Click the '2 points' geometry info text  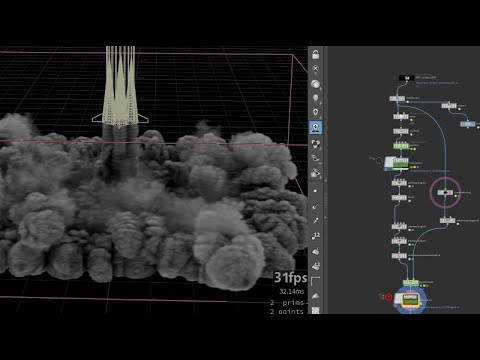(287, 311)
